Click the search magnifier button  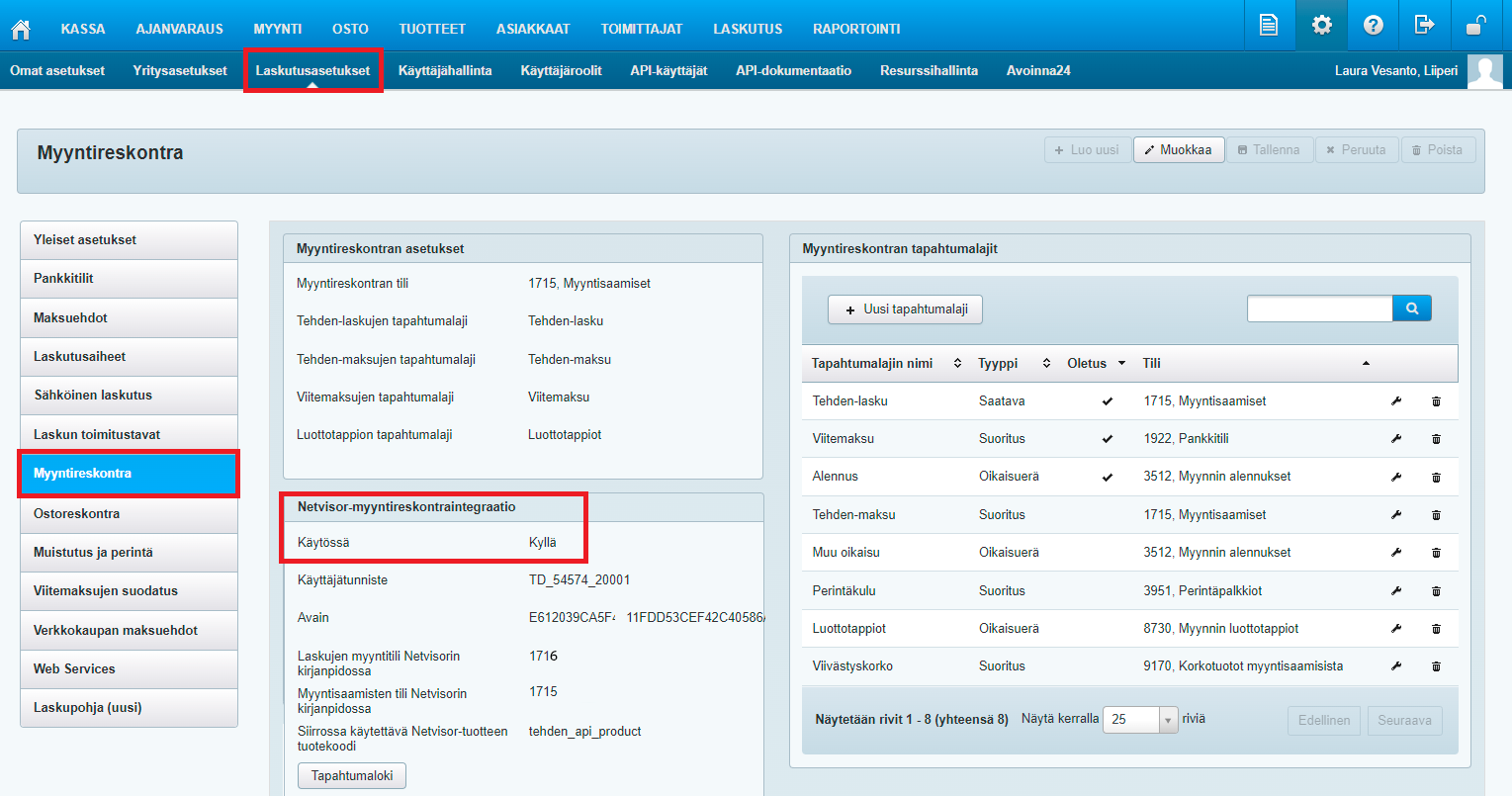click(x=1411, y=309)
